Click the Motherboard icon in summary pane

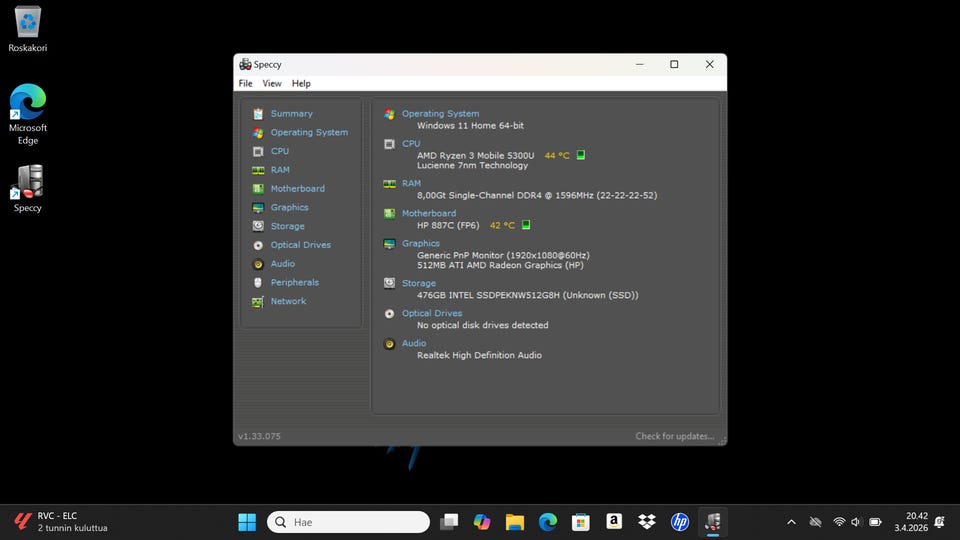tap(389, 214)
